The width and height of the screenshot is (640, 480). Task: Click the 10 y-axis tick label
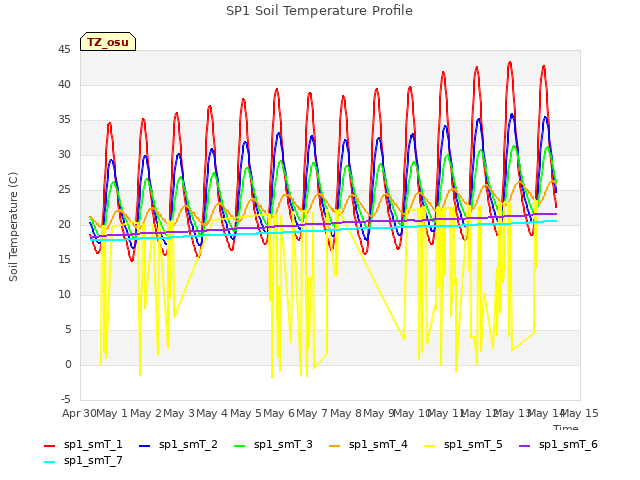[x=64, y=295]
